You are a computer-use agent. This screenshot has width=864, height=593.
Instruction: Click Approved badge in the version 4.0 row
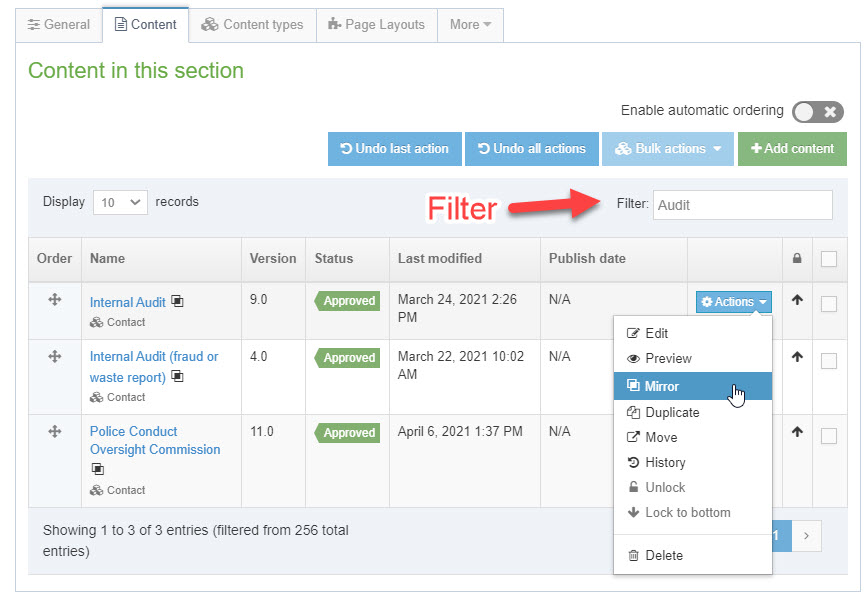pos(347,358)
